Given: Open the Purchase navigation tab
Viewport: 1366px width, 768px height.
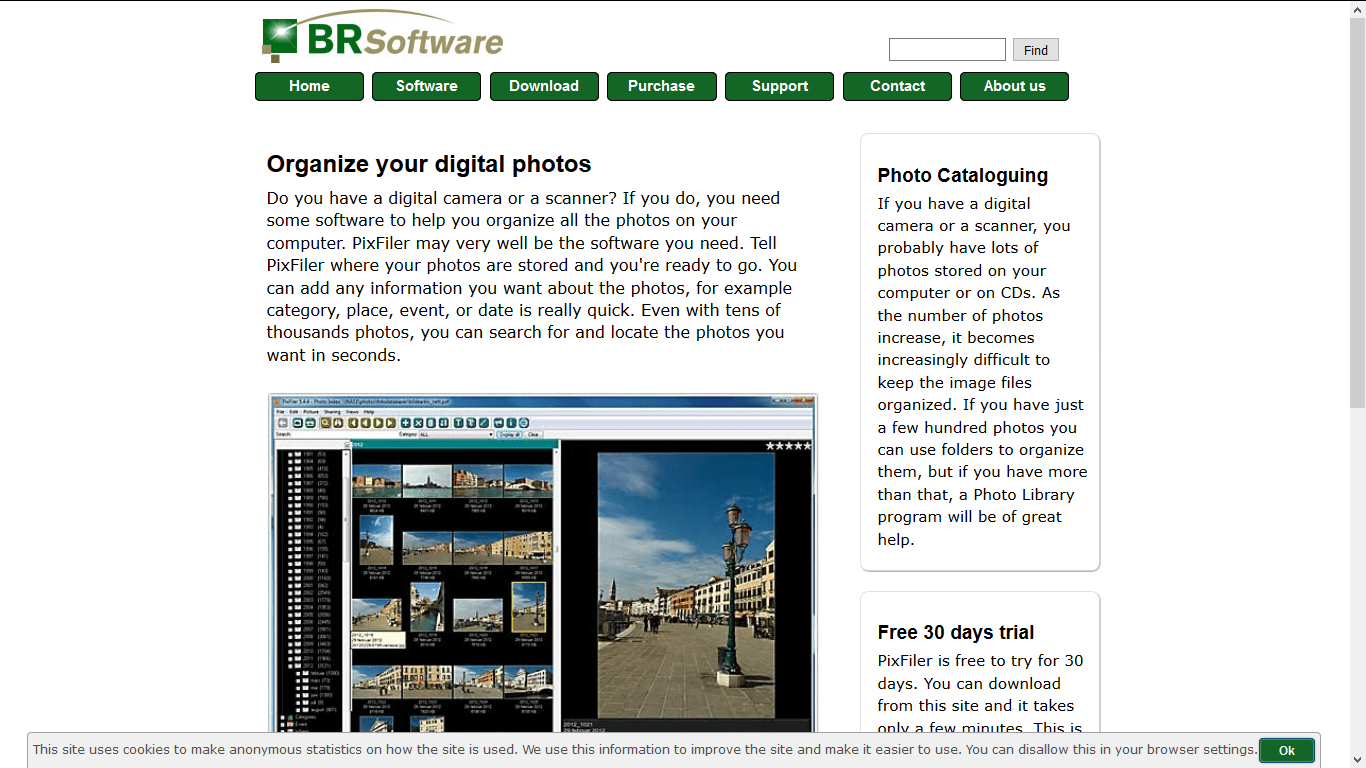Looking at the screenshot, I should (x=661, y=86).
